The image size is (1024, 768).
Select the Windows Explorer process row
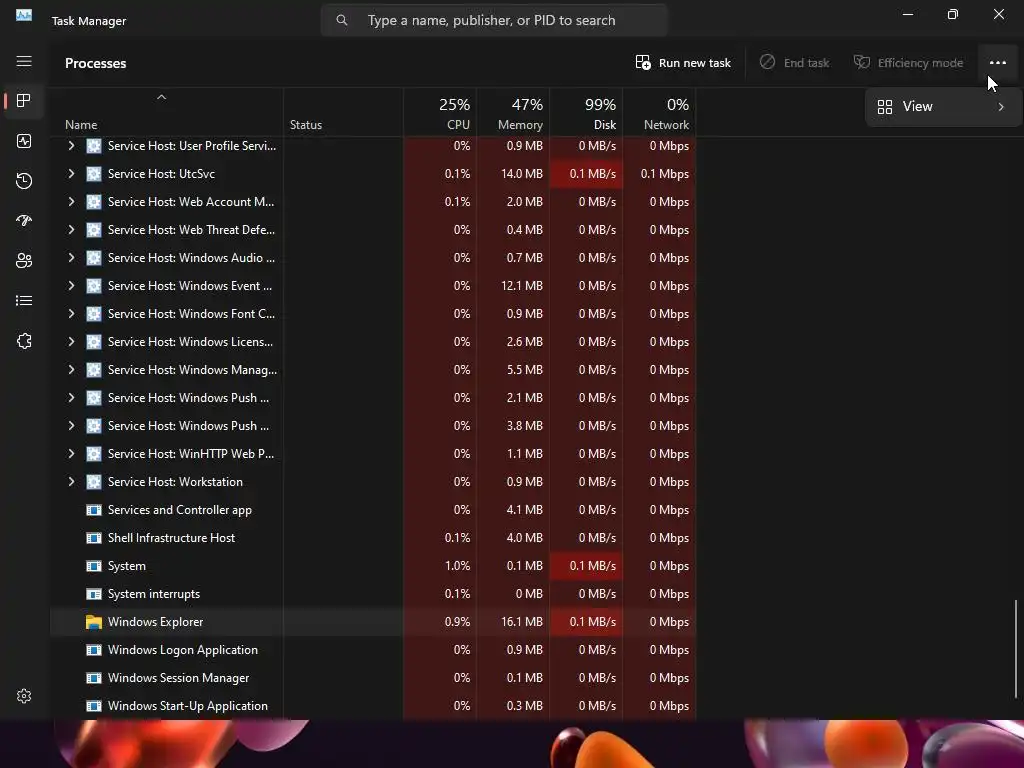[373, 622]
